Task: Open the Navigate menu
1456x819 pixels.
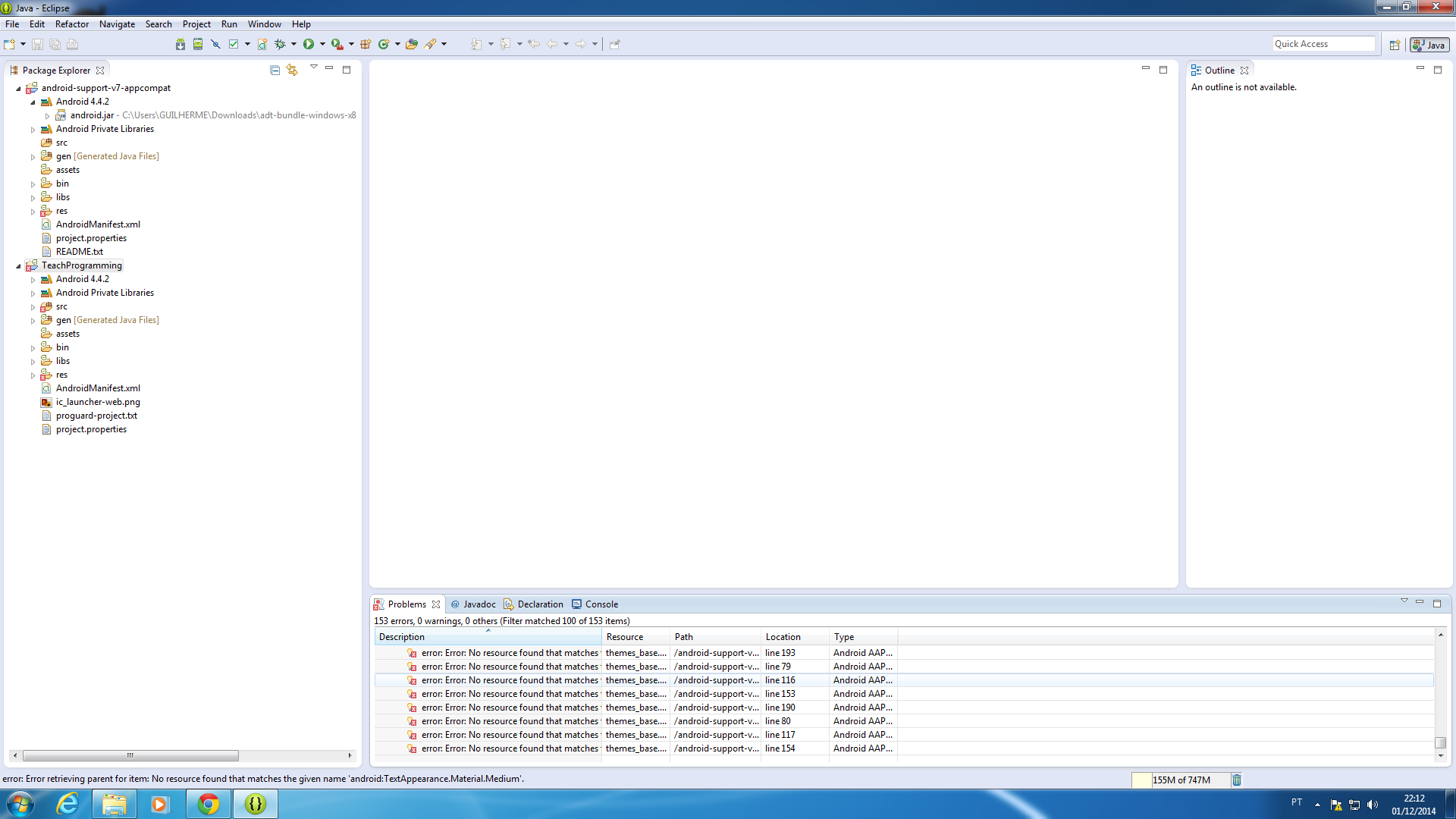Action: pos(118,24)
